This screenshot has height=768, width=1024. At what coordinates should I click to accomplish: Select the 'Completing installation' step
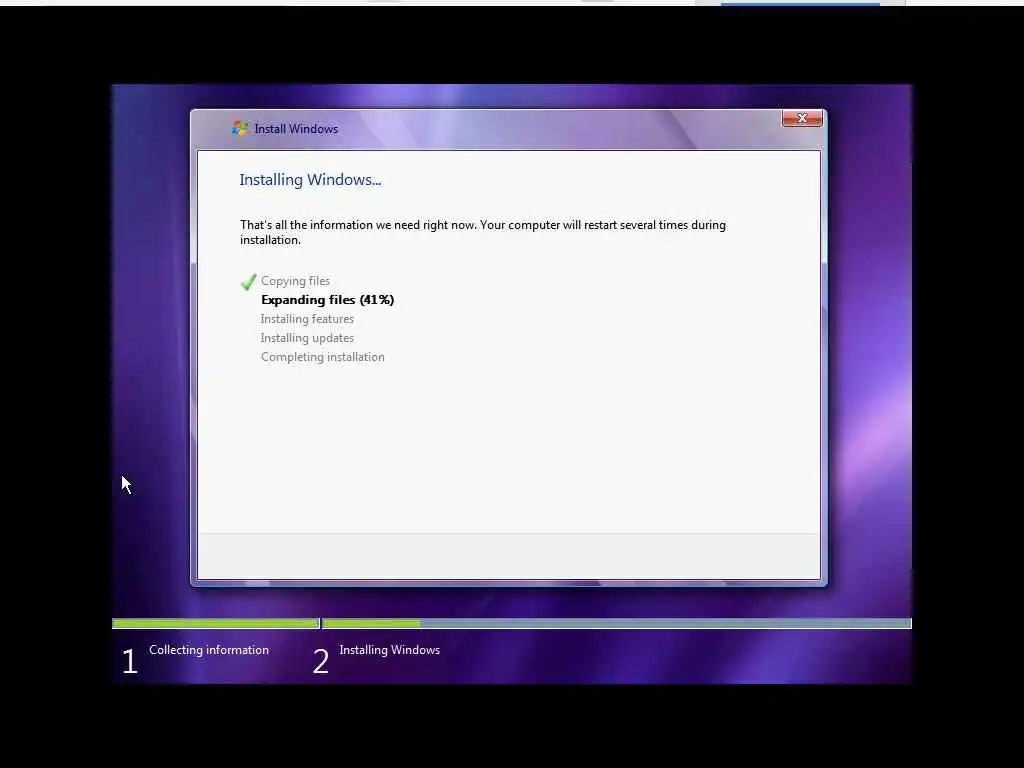click(x=323, y=357)
